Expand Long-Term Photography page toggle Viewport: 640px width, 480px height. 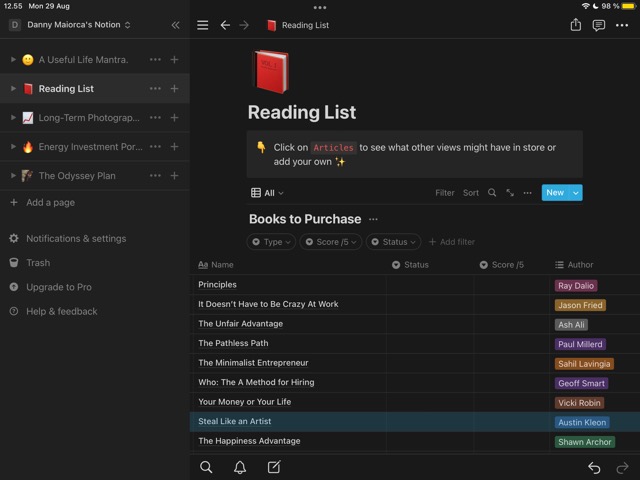13,118
